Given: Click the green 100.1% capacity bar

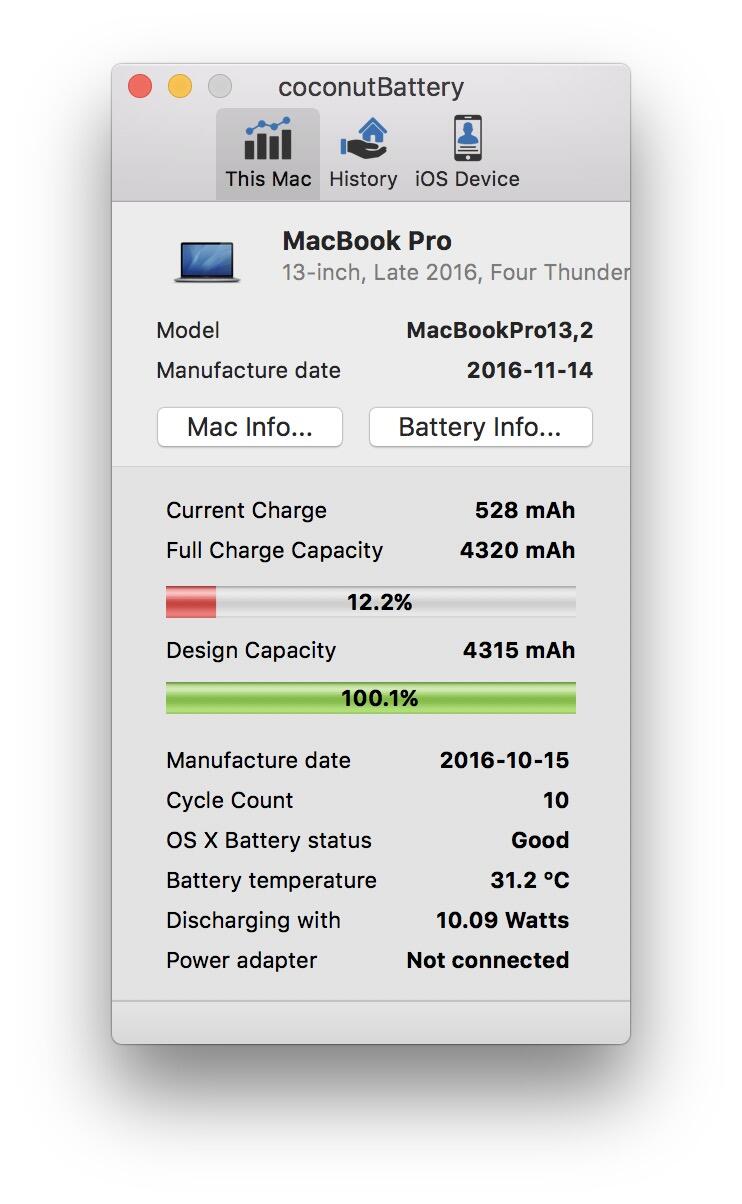Looking at the screenshot, I should pos(371,698).
